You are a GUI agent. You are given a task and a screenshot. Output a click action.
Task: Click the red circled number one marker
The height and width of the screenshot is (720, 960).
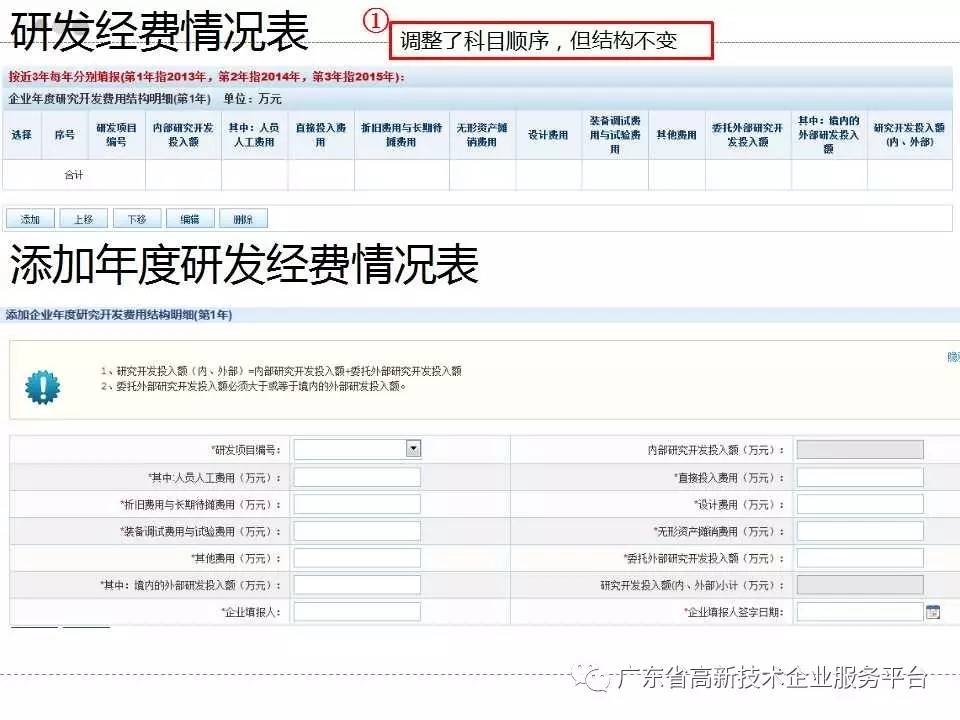(373, 20)
